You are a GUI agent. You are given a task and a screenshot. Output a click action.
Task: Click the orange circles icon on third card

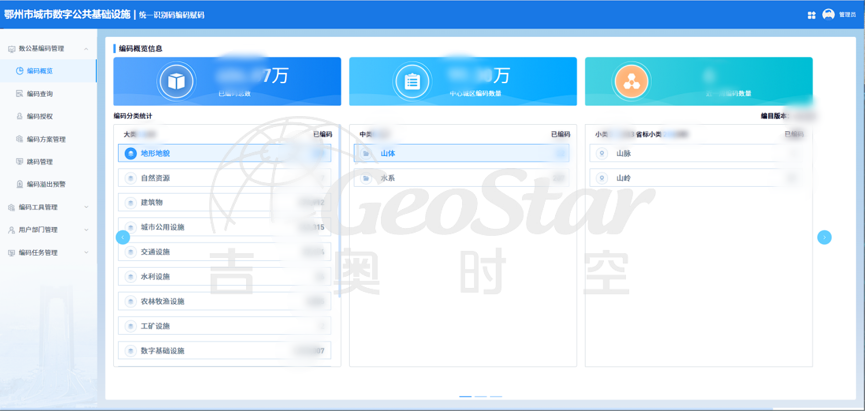click(x=631, y=81)
